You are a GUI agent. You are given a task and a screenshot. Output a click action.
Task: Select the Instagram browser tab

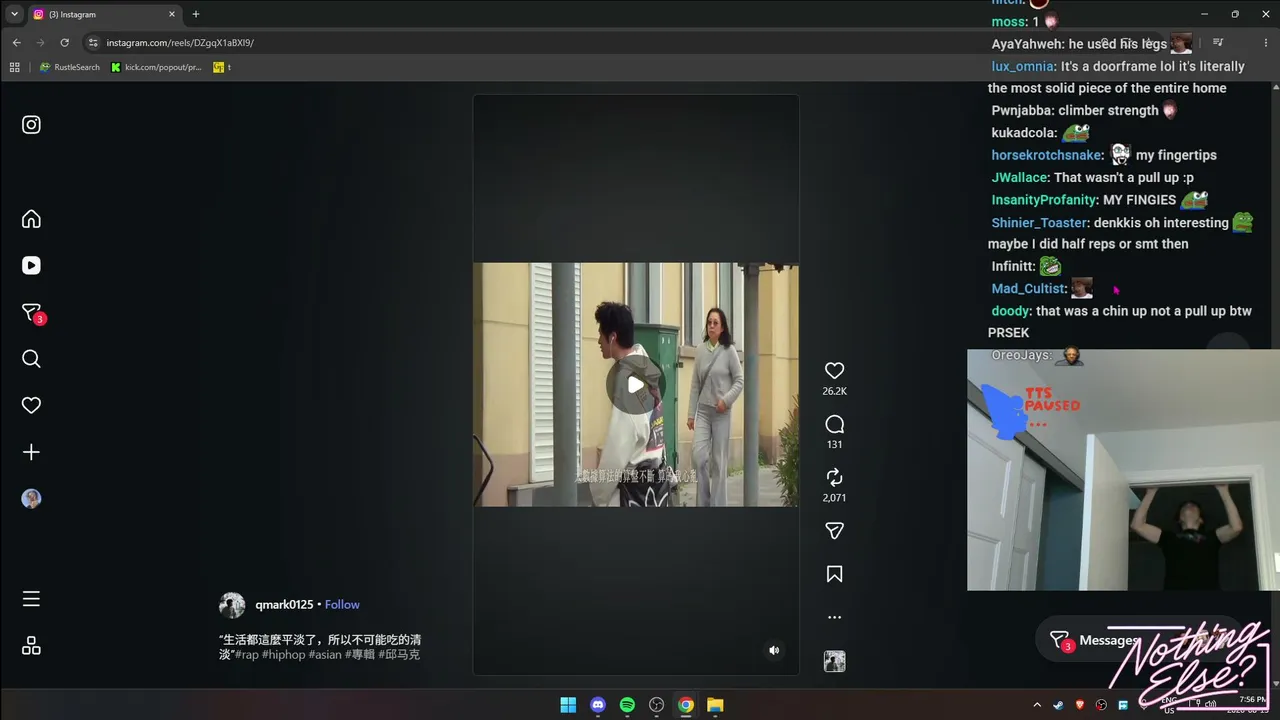pos(104,14)
